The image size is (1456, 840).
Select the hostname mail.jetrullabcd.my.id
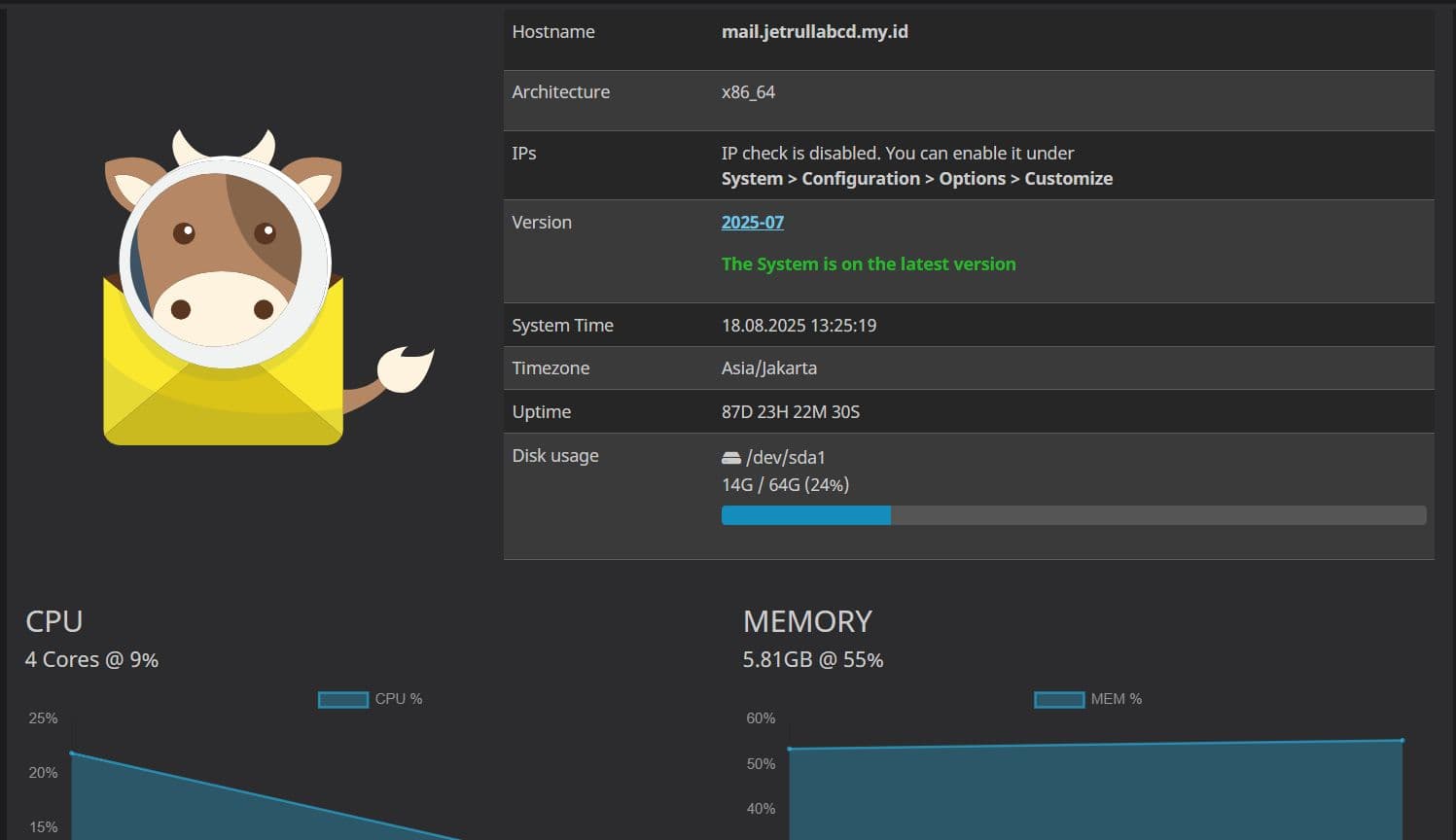point(815,31)
